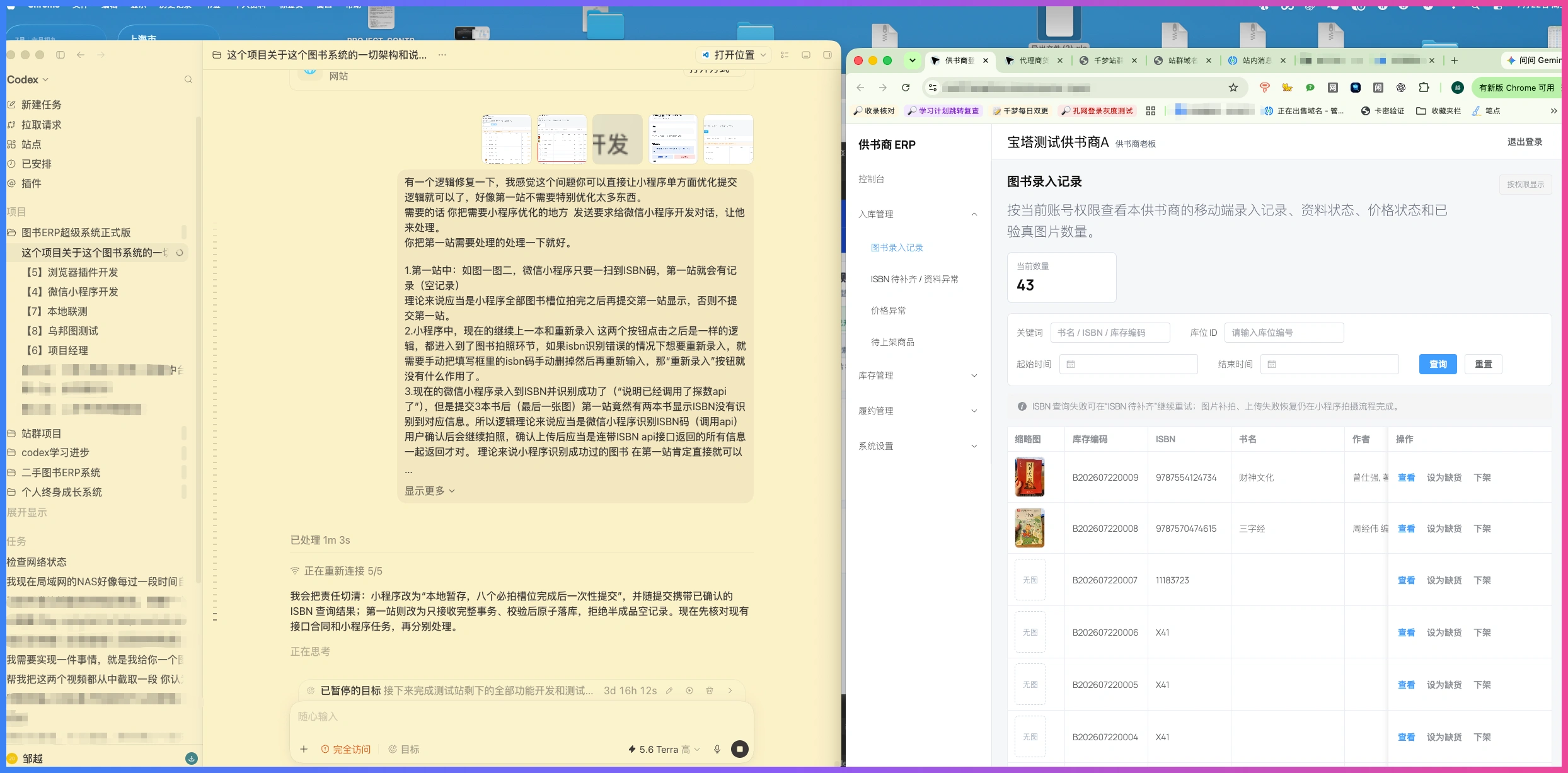Start voice input microphone in Codex

pyautogui.click(x=717, y=749)
